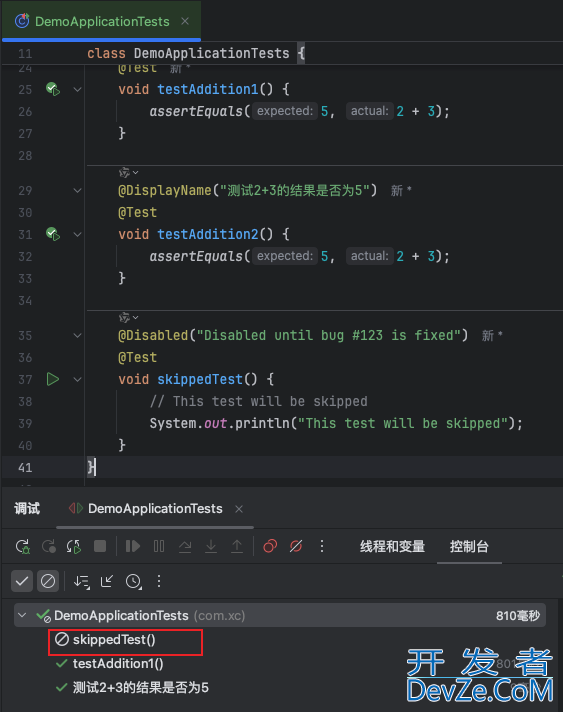Toggle show ignored tests filter
The height and width of the screenshot is (712, 563).
(48, 581)
